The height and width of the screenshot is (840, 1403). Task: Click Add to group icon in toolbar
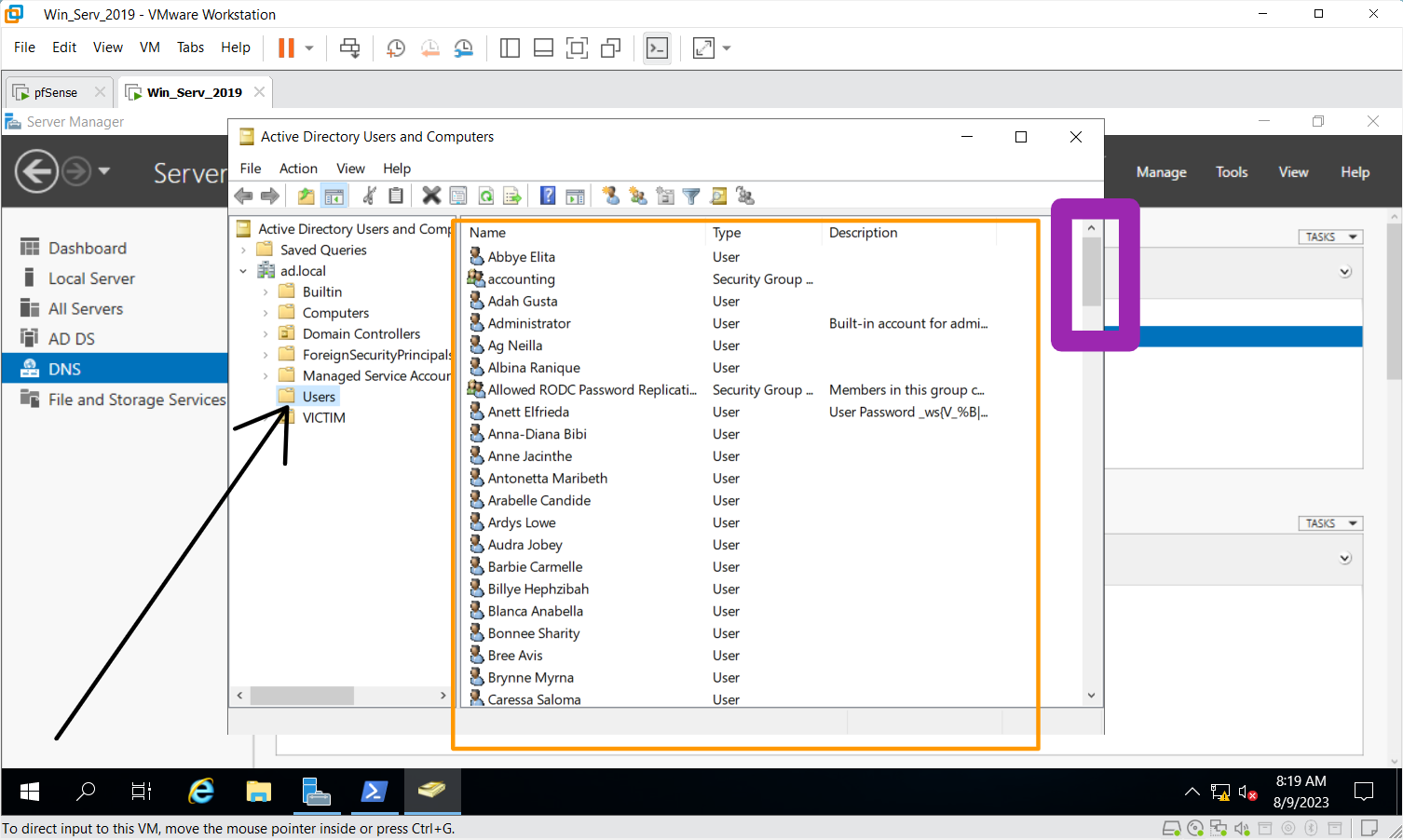point(745,196)
